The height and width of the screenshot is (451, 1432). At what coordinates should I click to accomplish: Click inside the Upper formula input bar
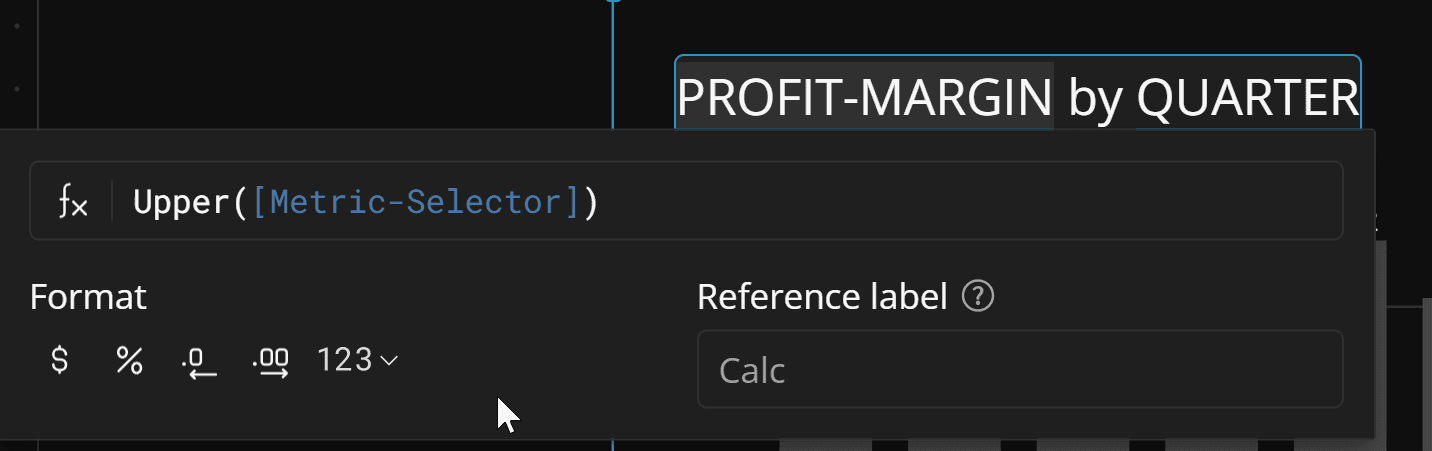click(686, 201)
